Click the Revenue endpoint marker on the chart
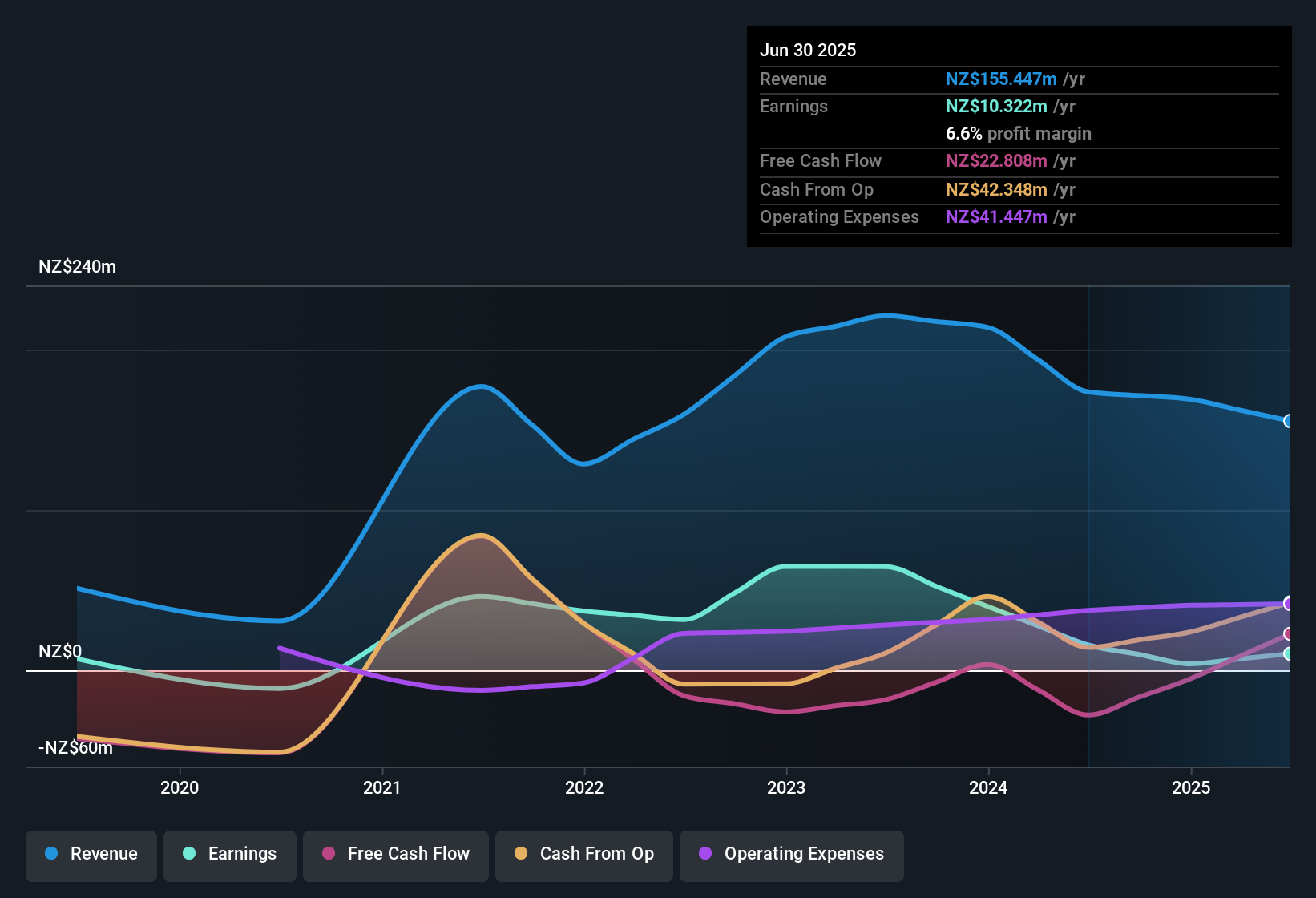Image resolution: width=1316 pixels, height=898 pixels. pyautogui.click(x=1289, y=420)
